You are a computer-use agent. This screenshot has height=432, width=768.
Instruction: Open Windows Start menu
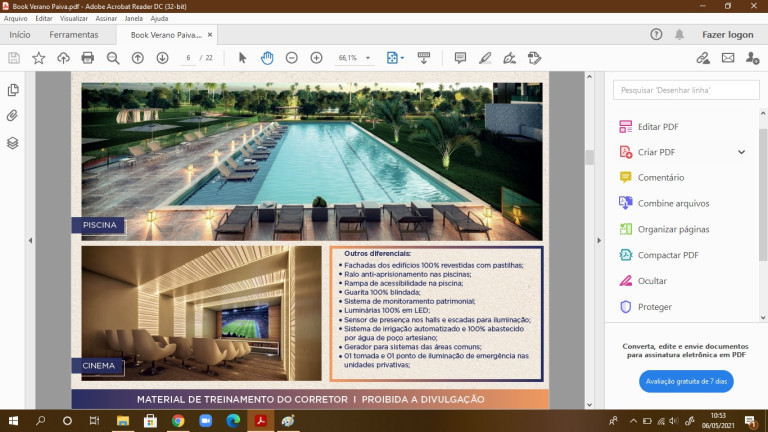point(13,421)
